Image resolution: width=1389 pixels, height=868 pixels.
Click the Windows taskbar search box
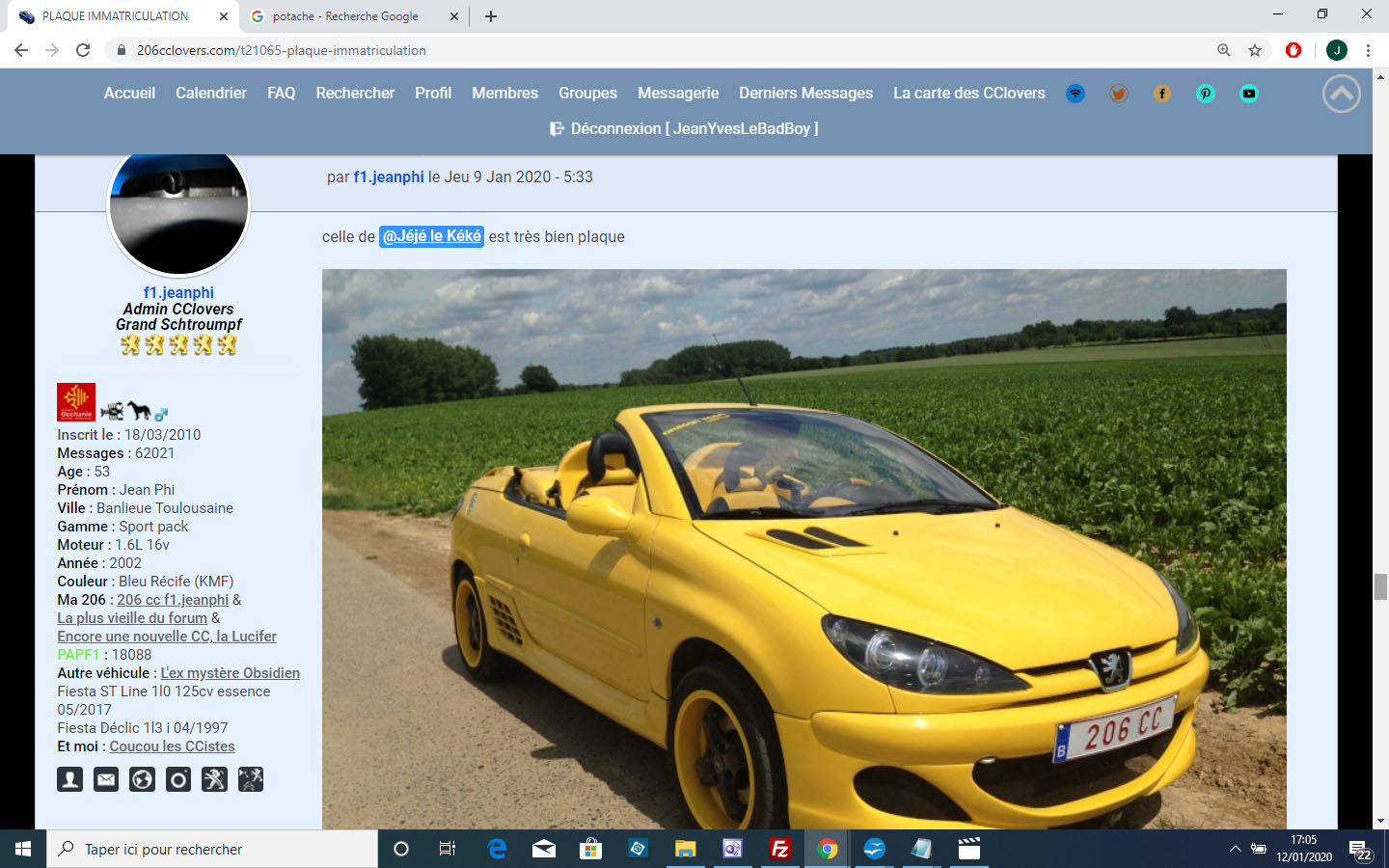tap(212, 849)
